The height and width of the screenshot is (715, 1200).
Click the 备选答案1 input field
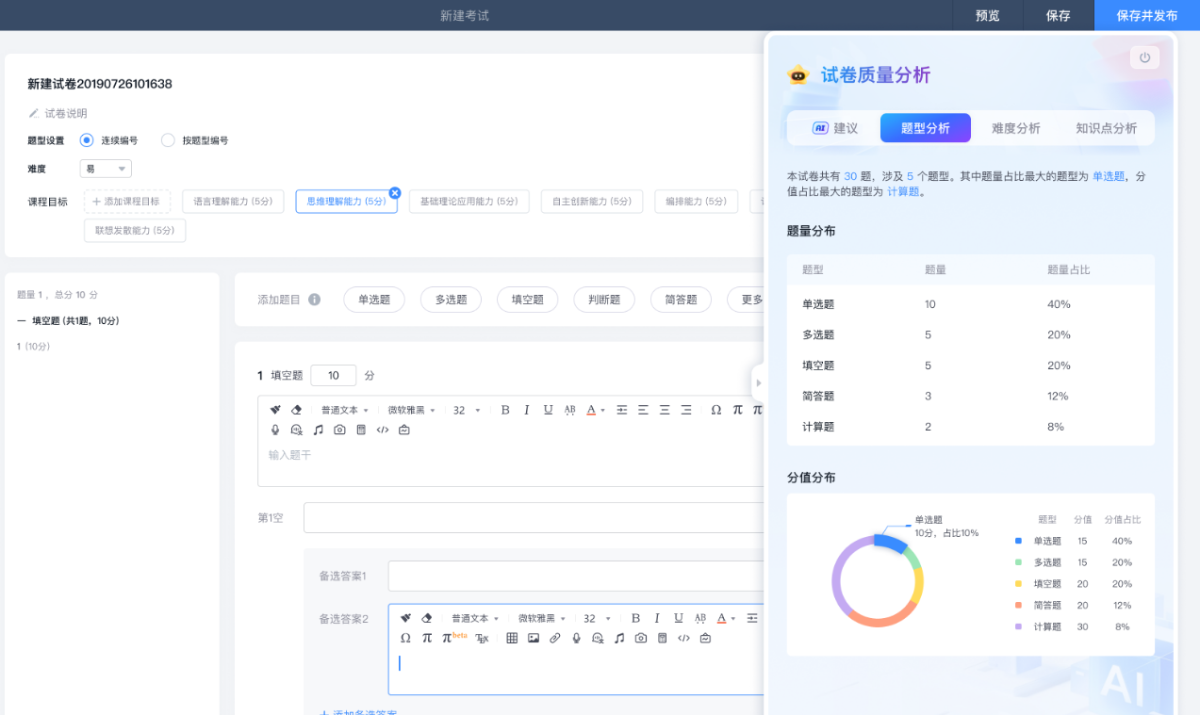click(577, 576)
